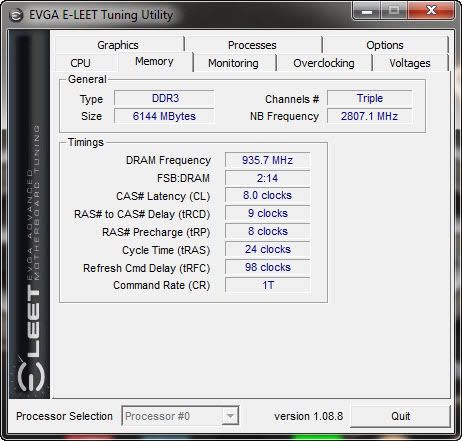Switch to the Graphics tab
The height and width of the screenshot is (441, 462).
[118, 45]
